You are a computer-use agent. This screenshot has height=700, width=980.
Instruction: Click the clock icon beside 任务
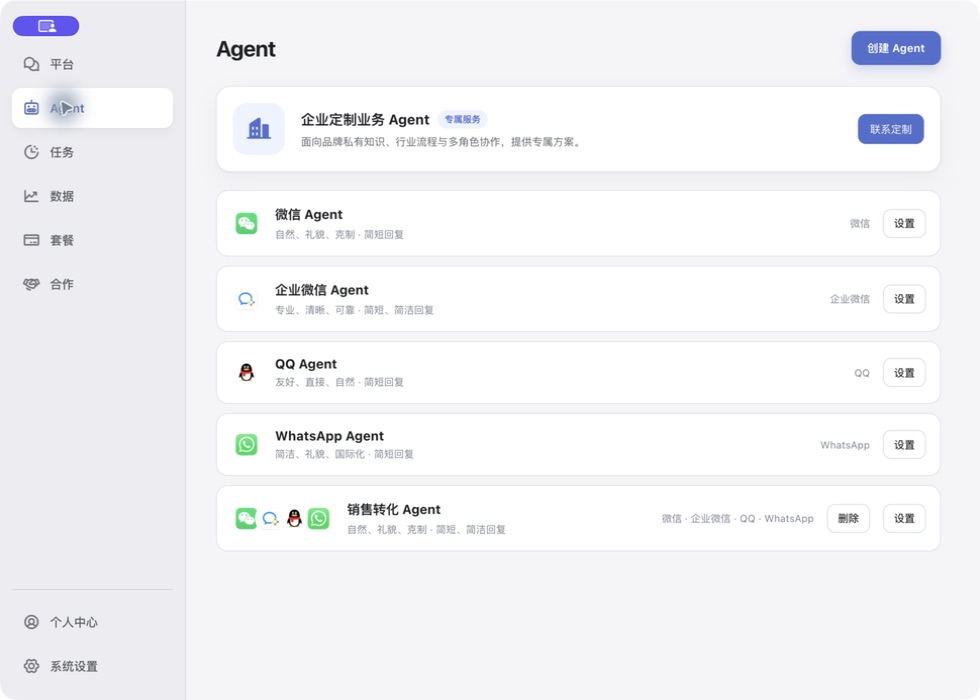(31, 152)
